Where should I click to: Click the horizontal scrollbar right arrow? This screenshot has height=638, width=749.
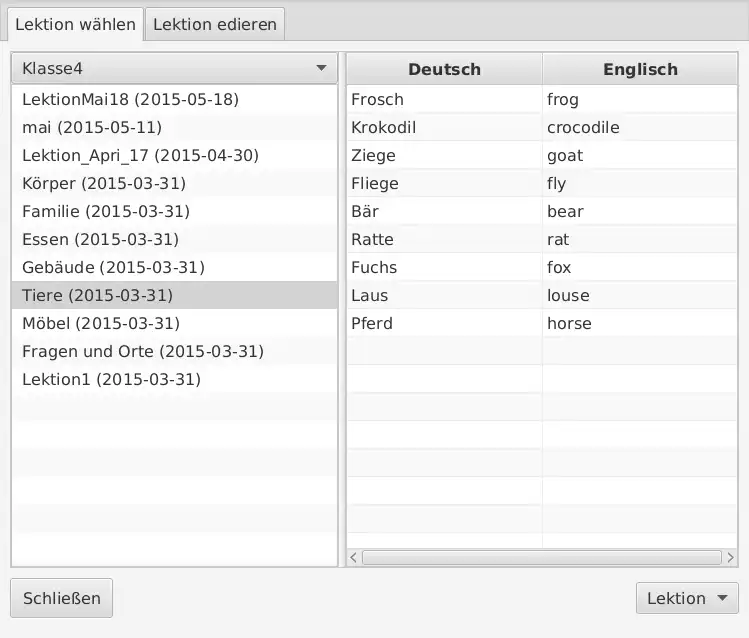pos(732,558)
